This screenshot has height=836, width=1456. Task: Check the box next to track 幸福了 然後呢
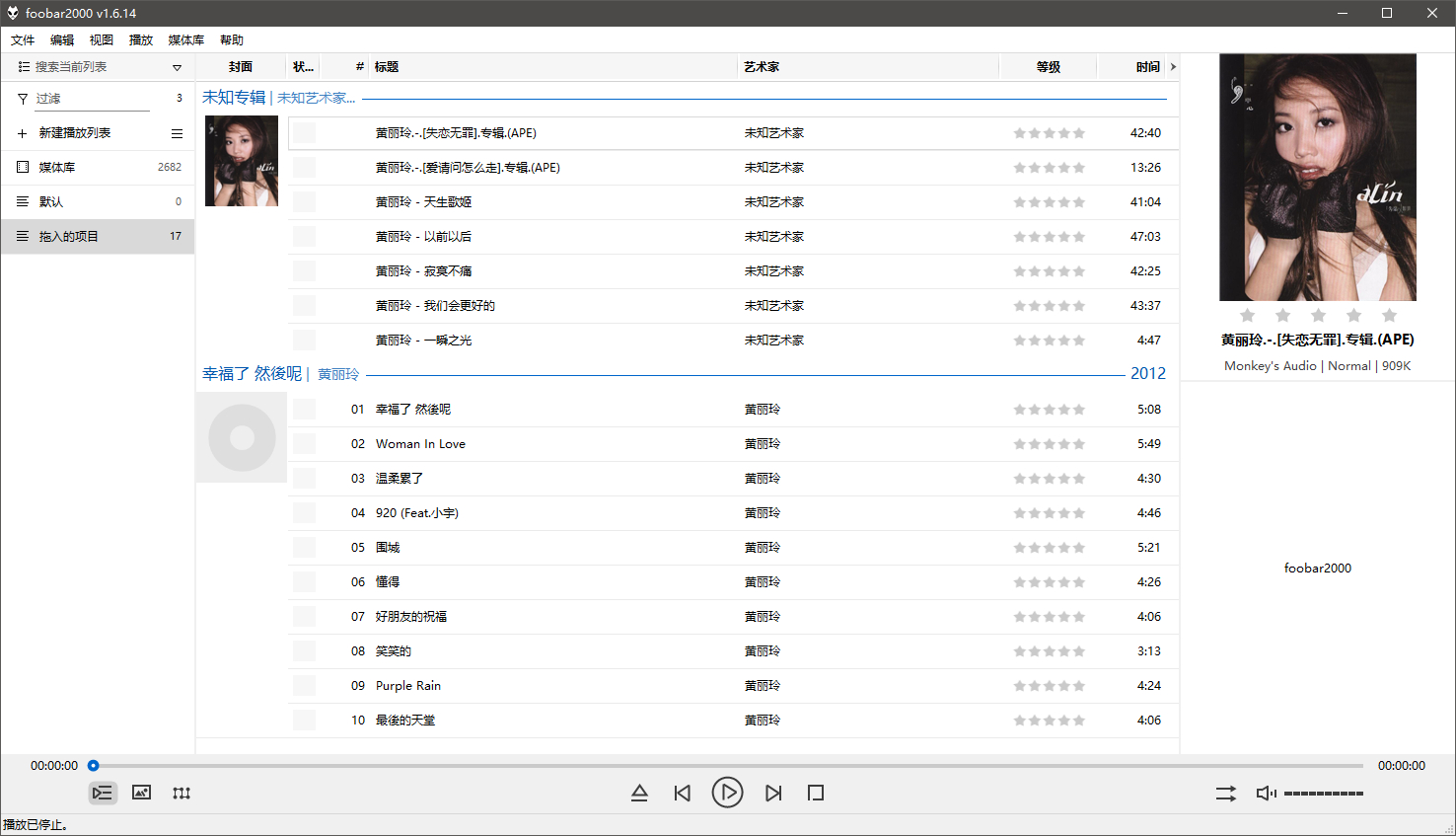tap(304, 409)
